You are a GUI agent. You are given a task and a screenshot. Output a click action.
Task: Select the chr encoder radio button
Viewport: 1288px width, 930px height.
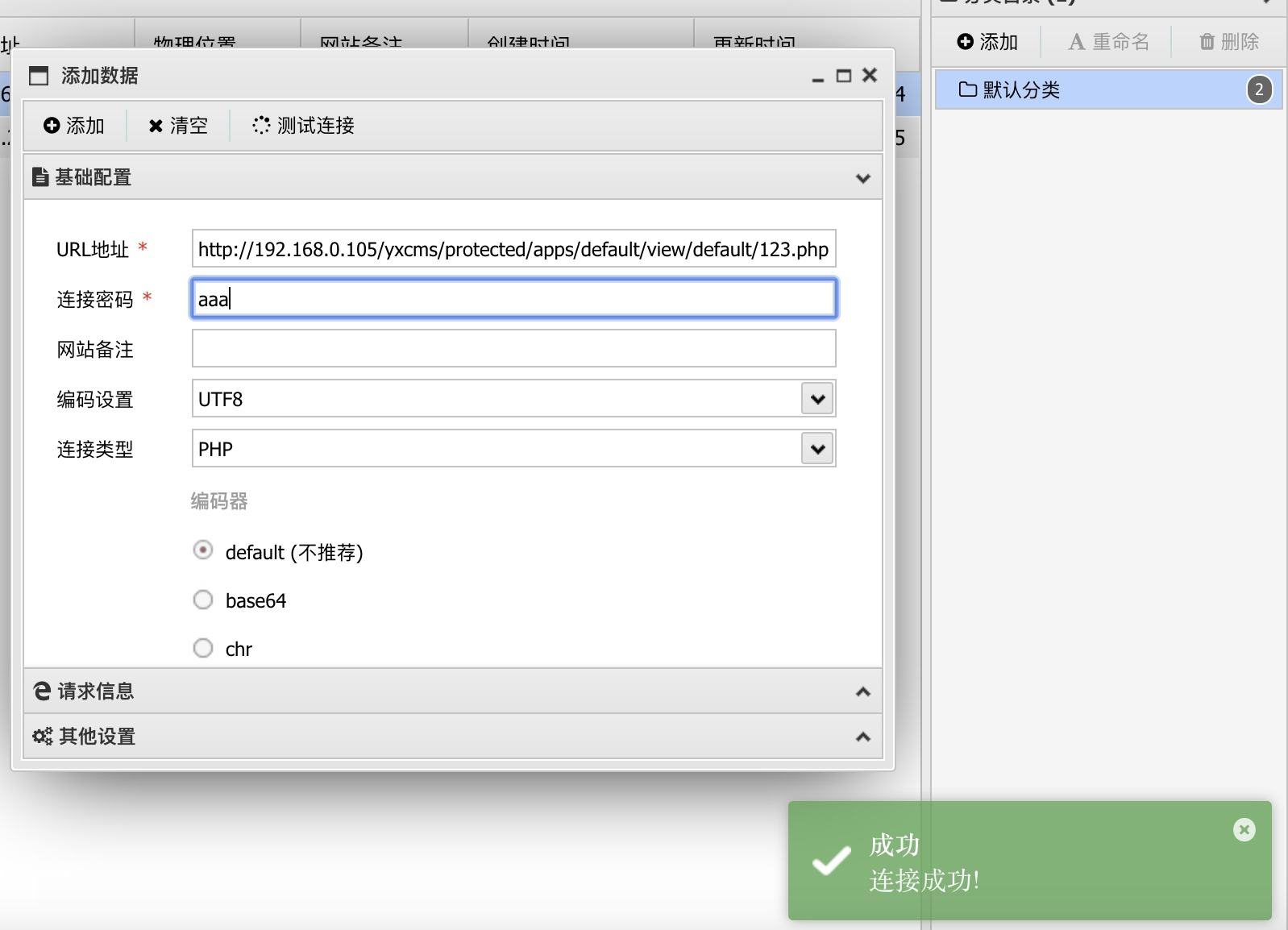point(203,648)
